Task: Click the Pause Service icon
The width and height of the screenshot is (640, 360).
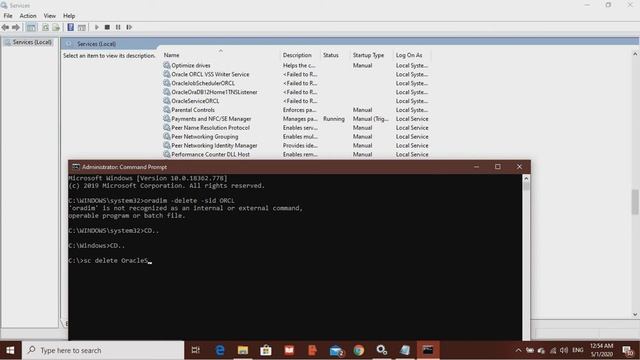Action: coord(118,27)
